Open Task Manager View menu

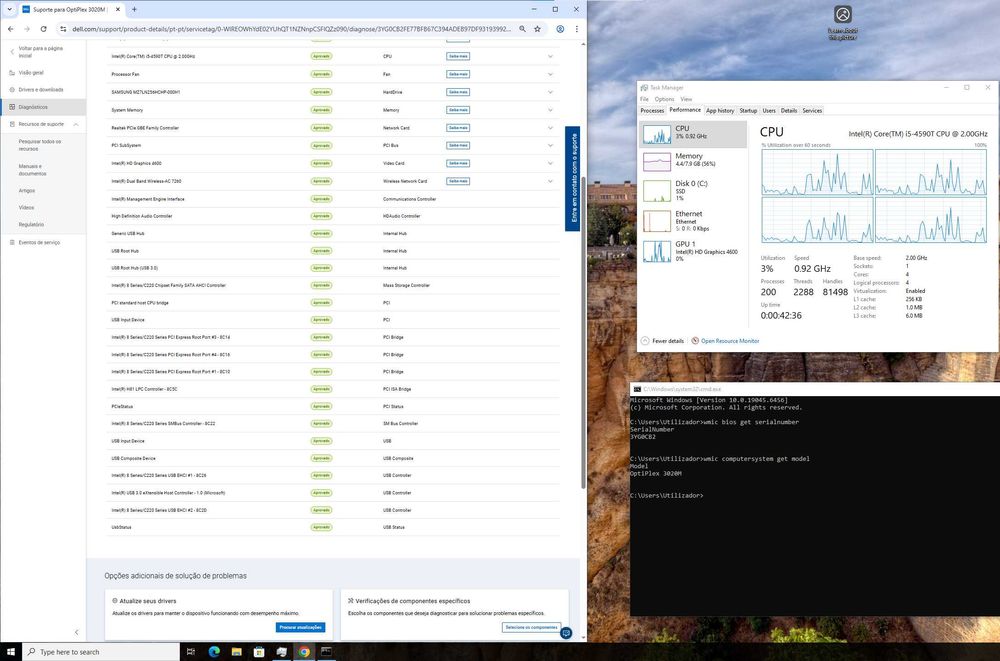click(686, 99)
